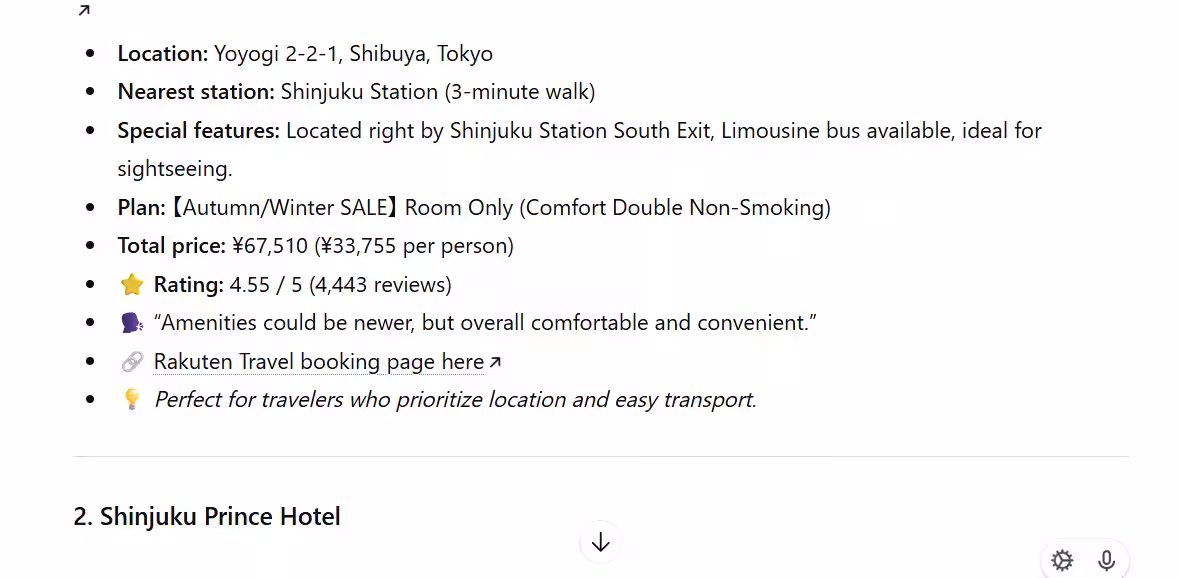
Task: Click the star emoji beside Rating
Action: (132, 285)
